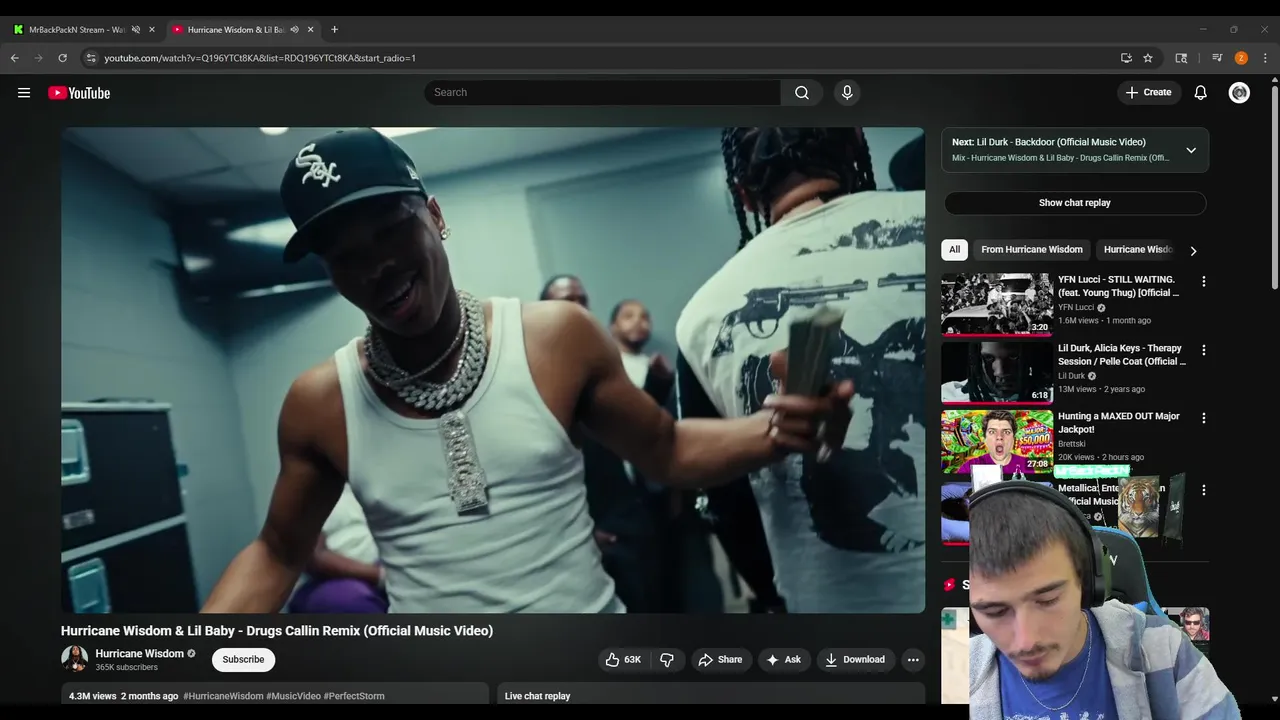Go back in browser history
Screen dimensions: 1280x720
point(15,58)
